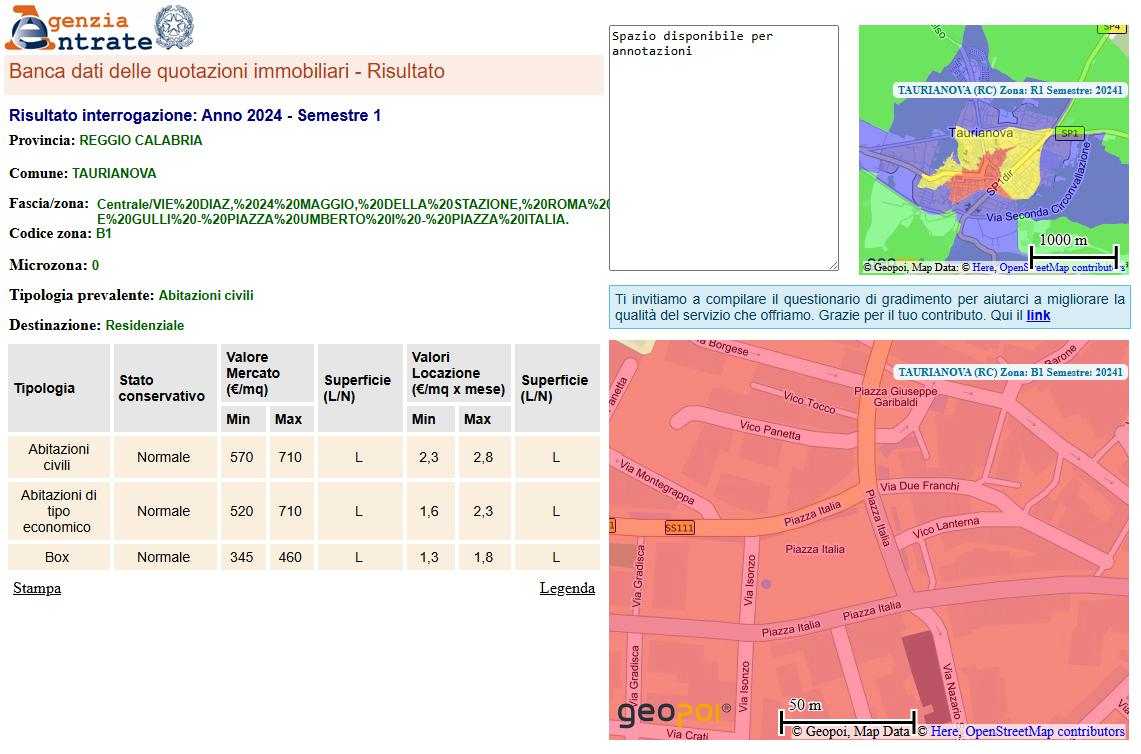Click the zone B1 label on the large map

1009,372
